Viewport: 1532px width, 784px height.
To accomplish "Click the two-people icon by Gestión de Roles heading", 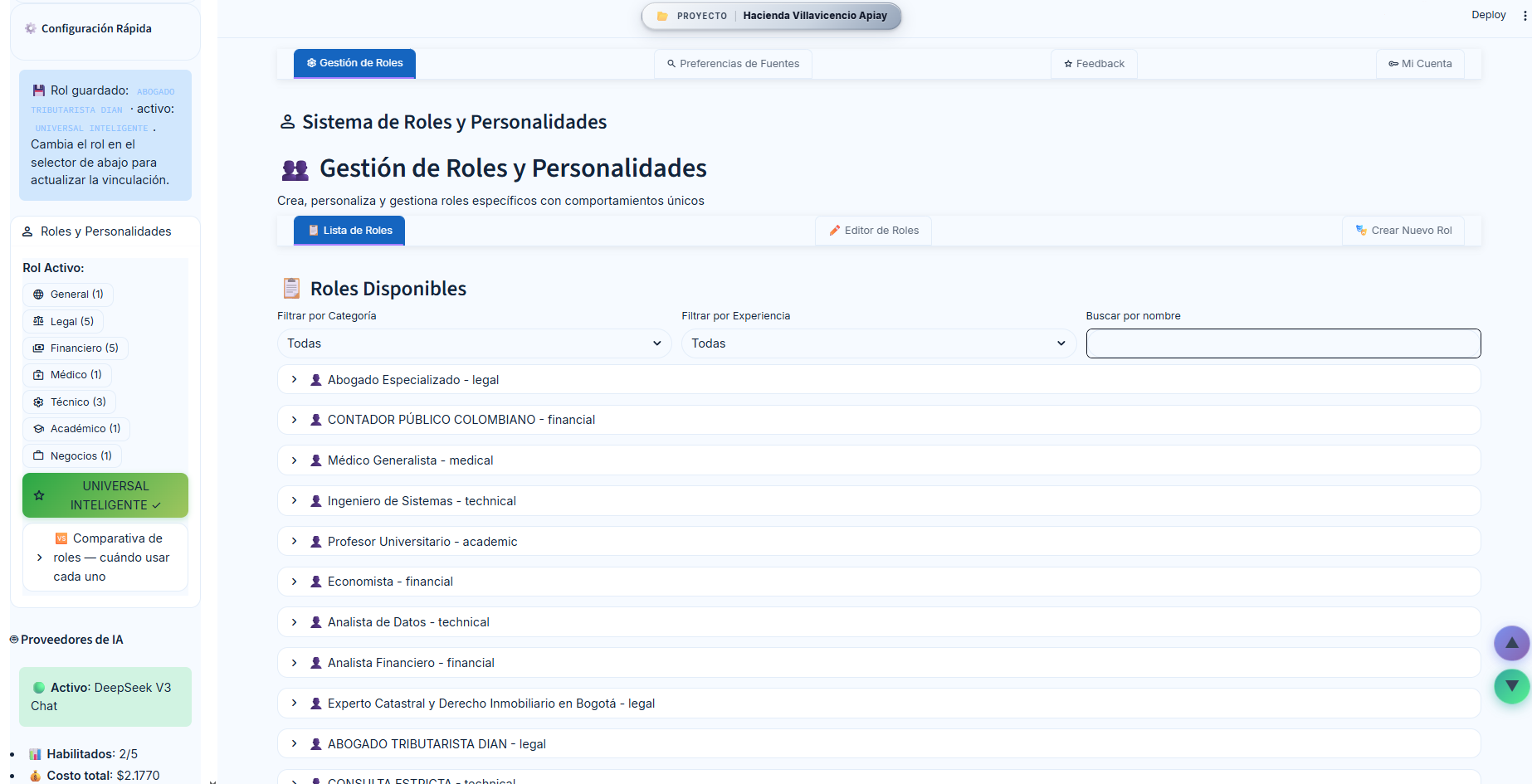I will coord(295,170).
